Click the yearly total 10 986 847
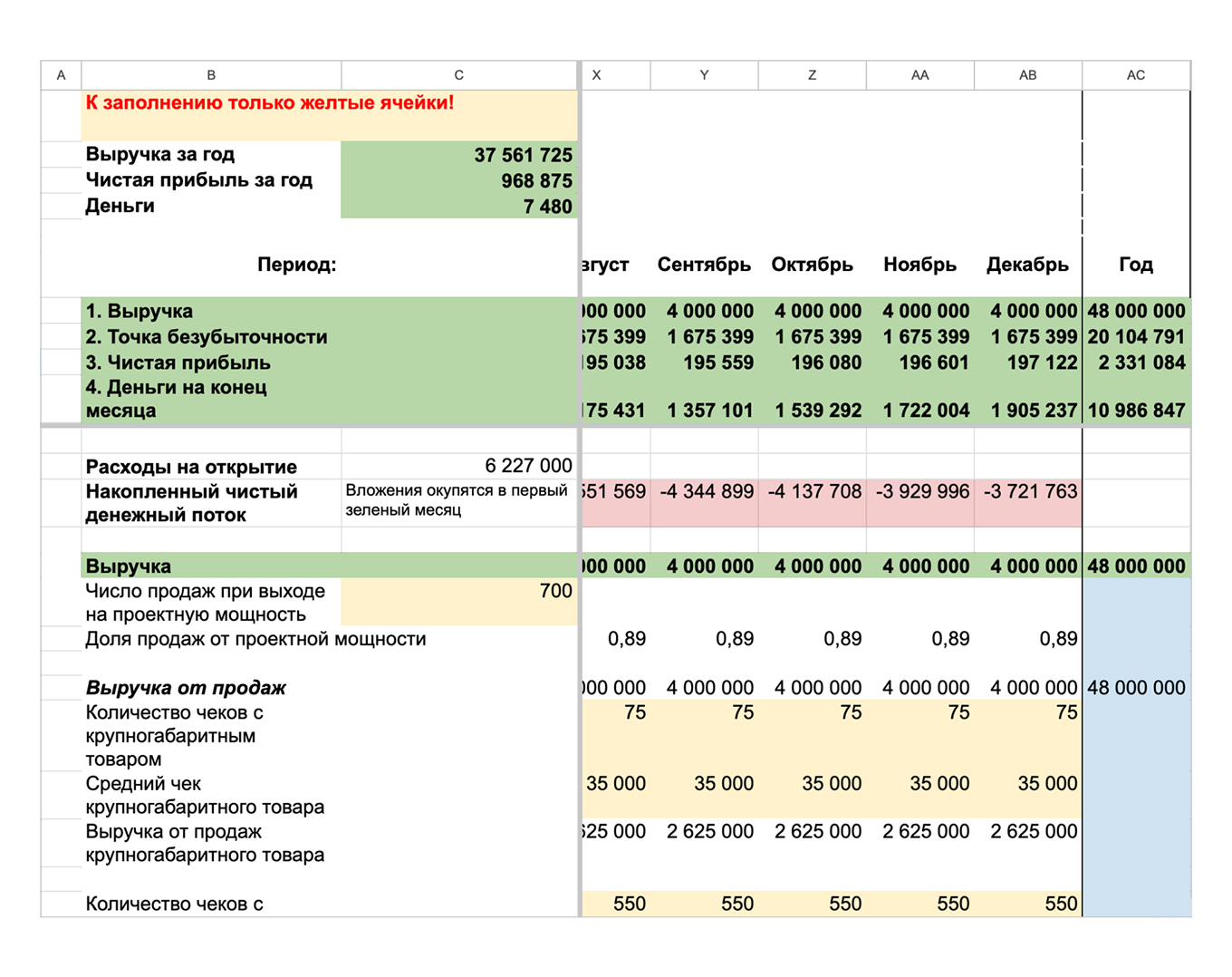 click(1136, 411)
